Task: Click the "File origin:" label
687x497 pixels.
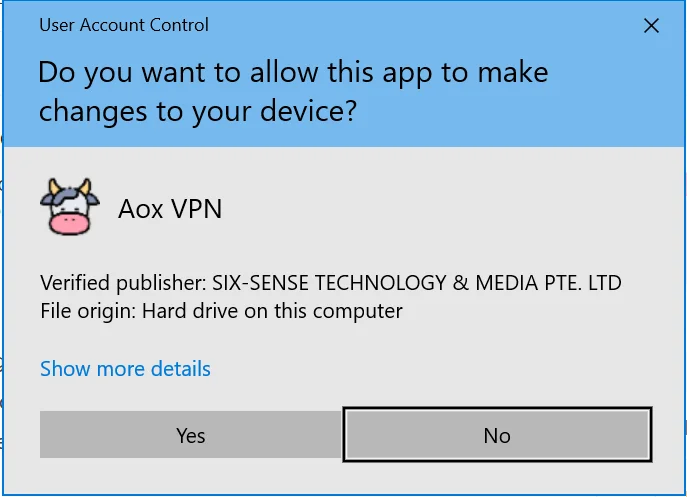Action: [88, 311]
